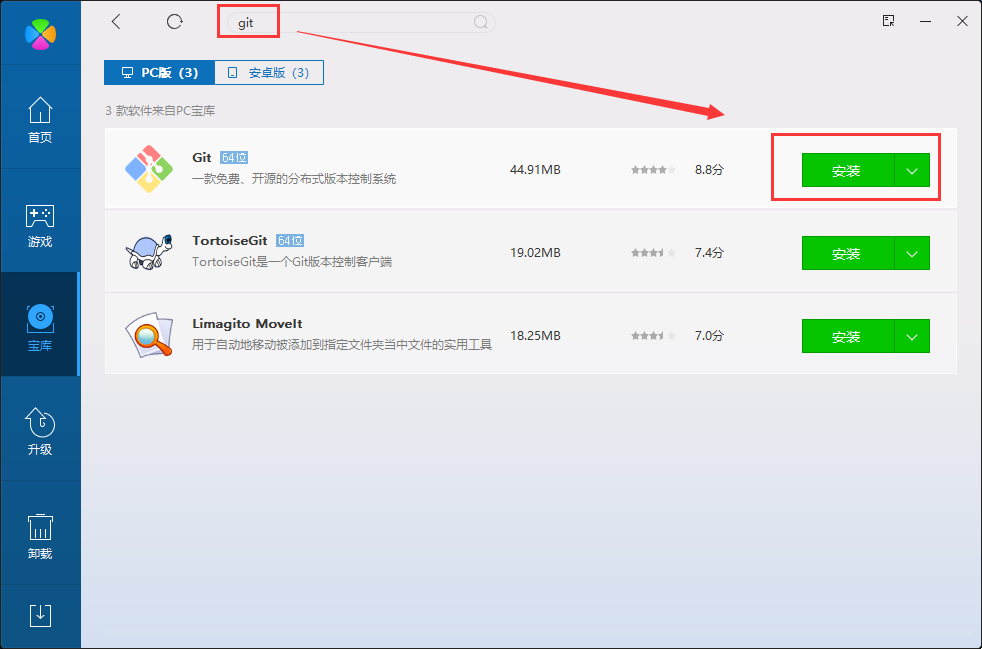Open the TortoiseGit title link
Image resolution: width=982 pixels, height=649 pixels.
click(230, 241)
